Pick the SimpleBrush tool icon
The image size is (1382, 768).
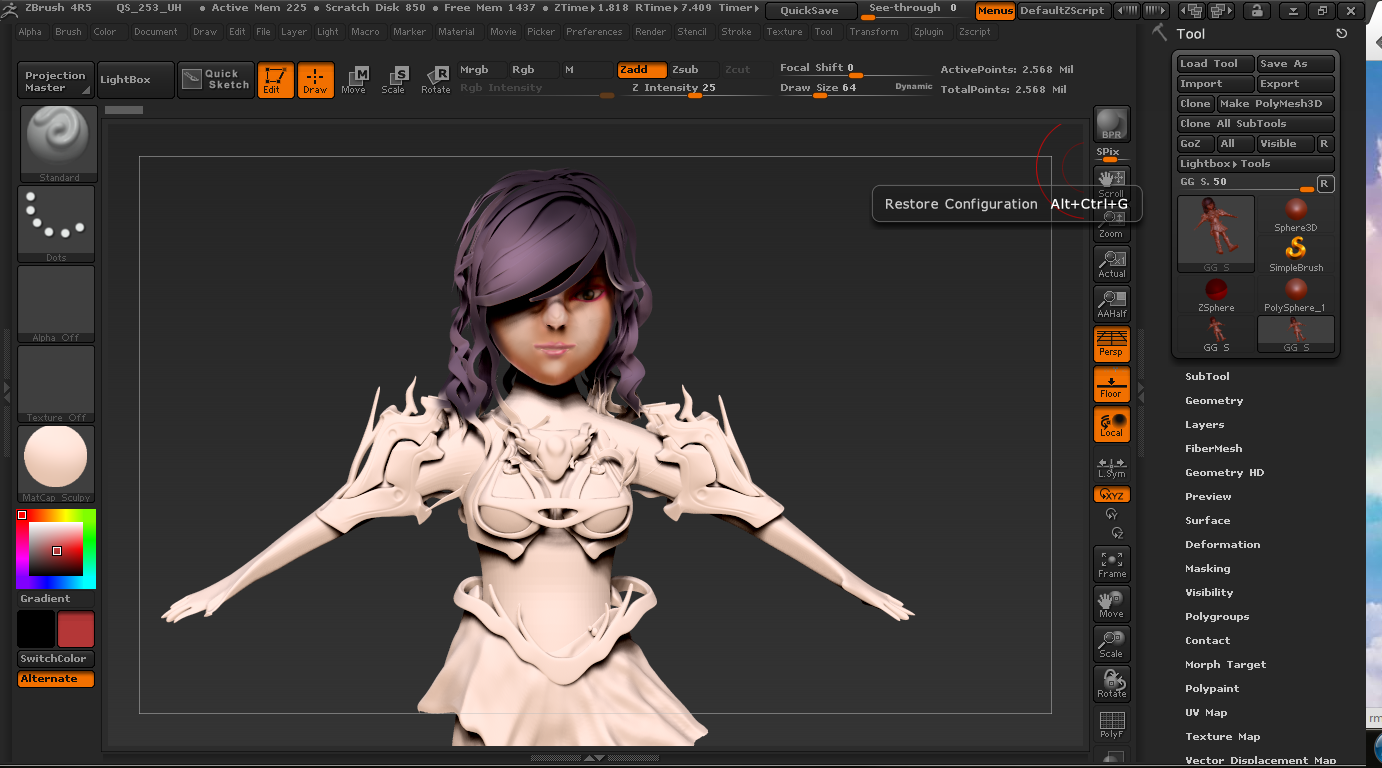point(1296,254)
